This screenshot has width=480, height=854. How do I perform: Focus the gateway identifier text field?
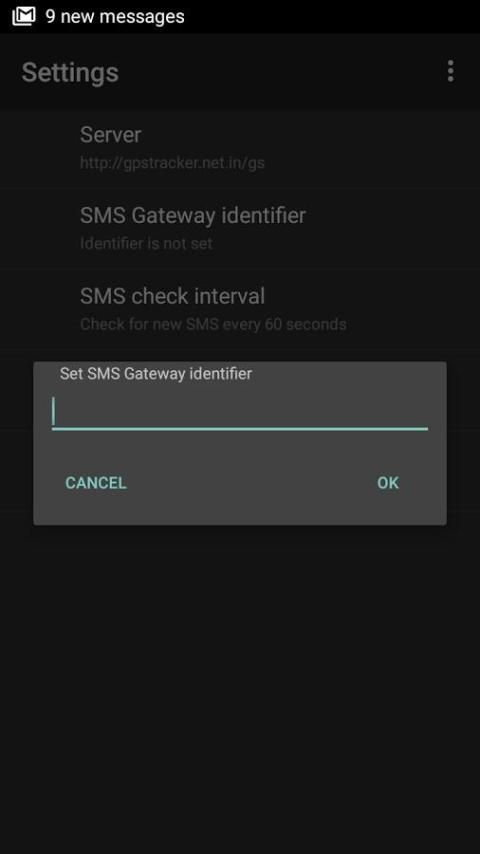click(x=240, y=412)
